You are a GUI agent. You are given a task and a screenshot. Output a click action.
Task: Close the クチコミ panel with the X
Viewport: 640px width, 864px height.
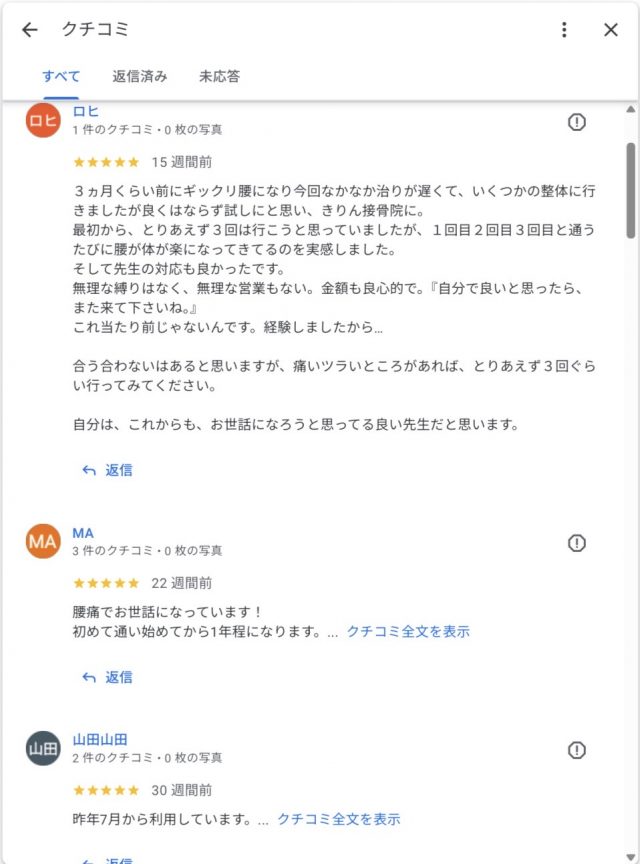(610, 30)
